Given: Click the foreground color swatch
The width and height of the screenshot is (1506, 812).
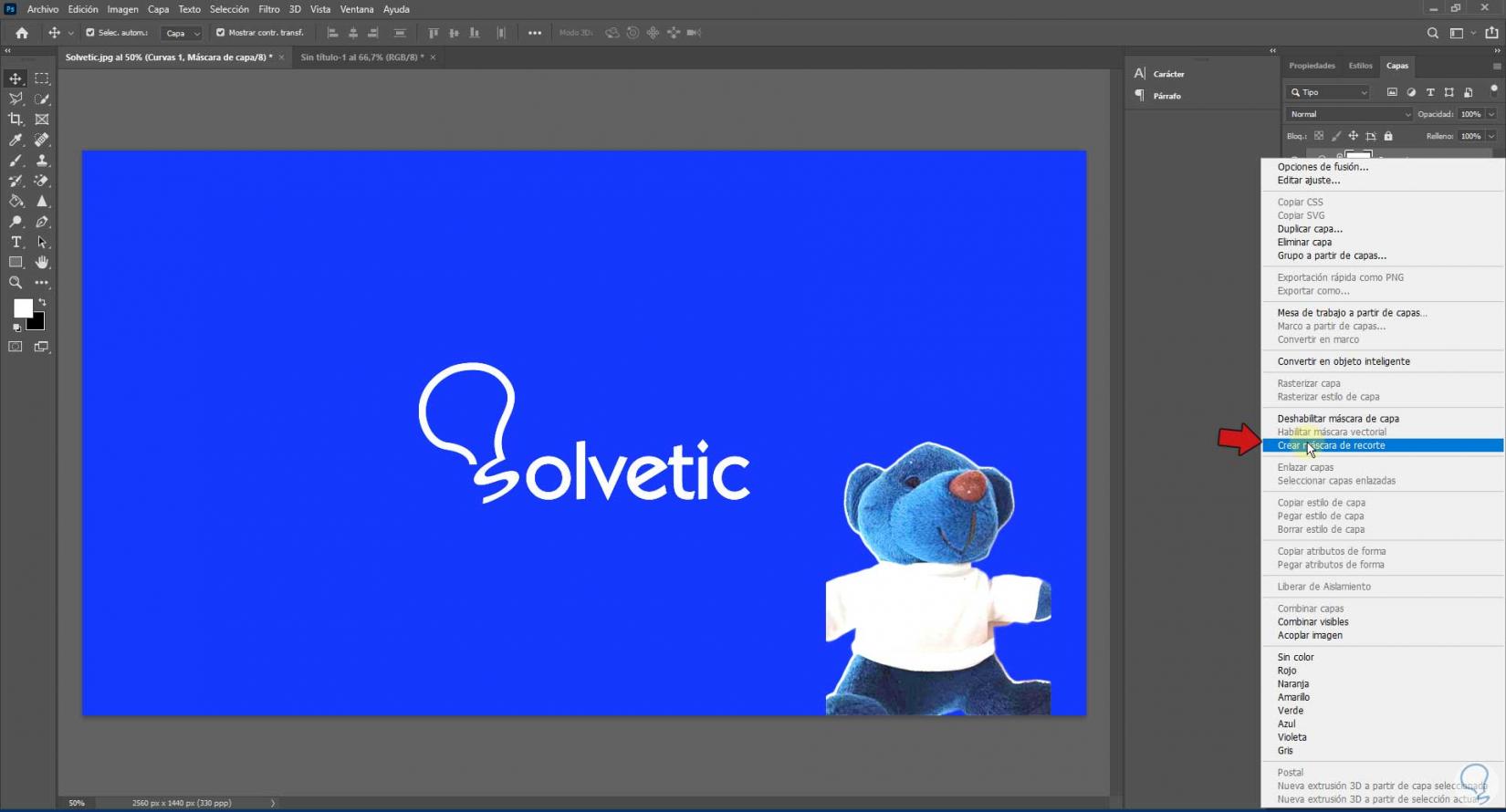Looking at the screenshot, I should (23, 308).
